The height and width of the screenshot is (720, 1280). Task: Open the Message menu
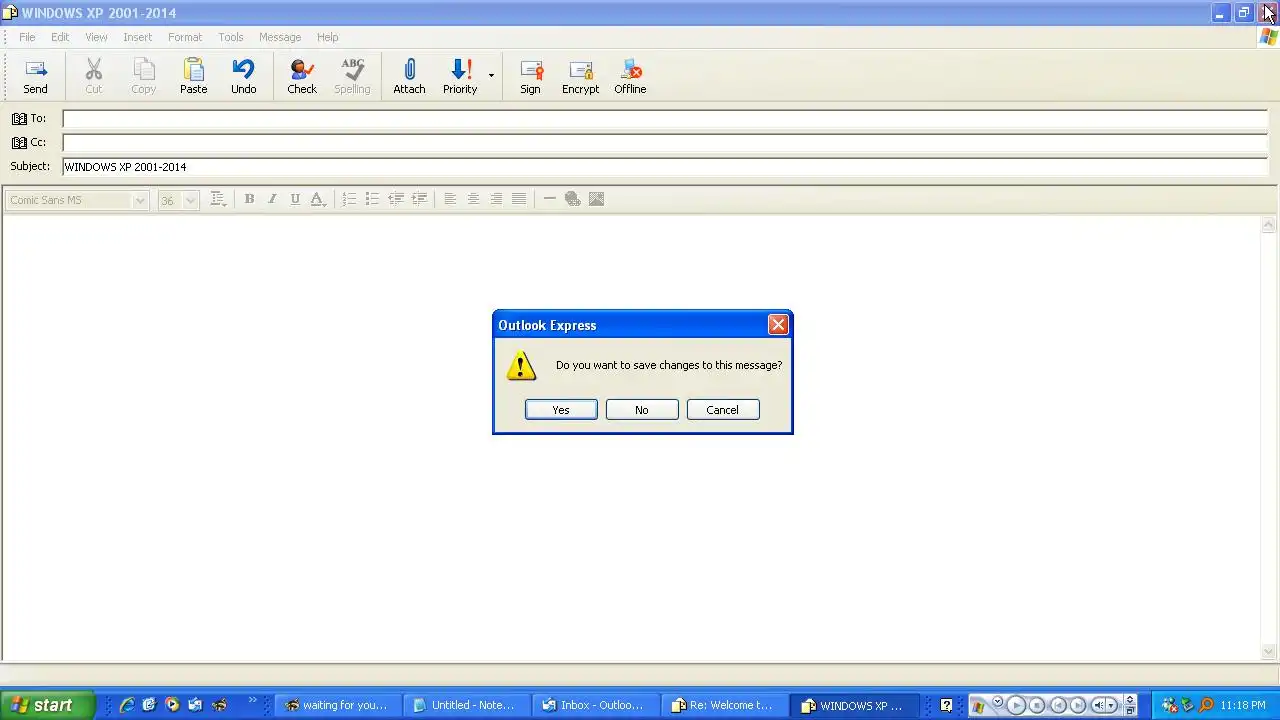[x=280, y=37]
